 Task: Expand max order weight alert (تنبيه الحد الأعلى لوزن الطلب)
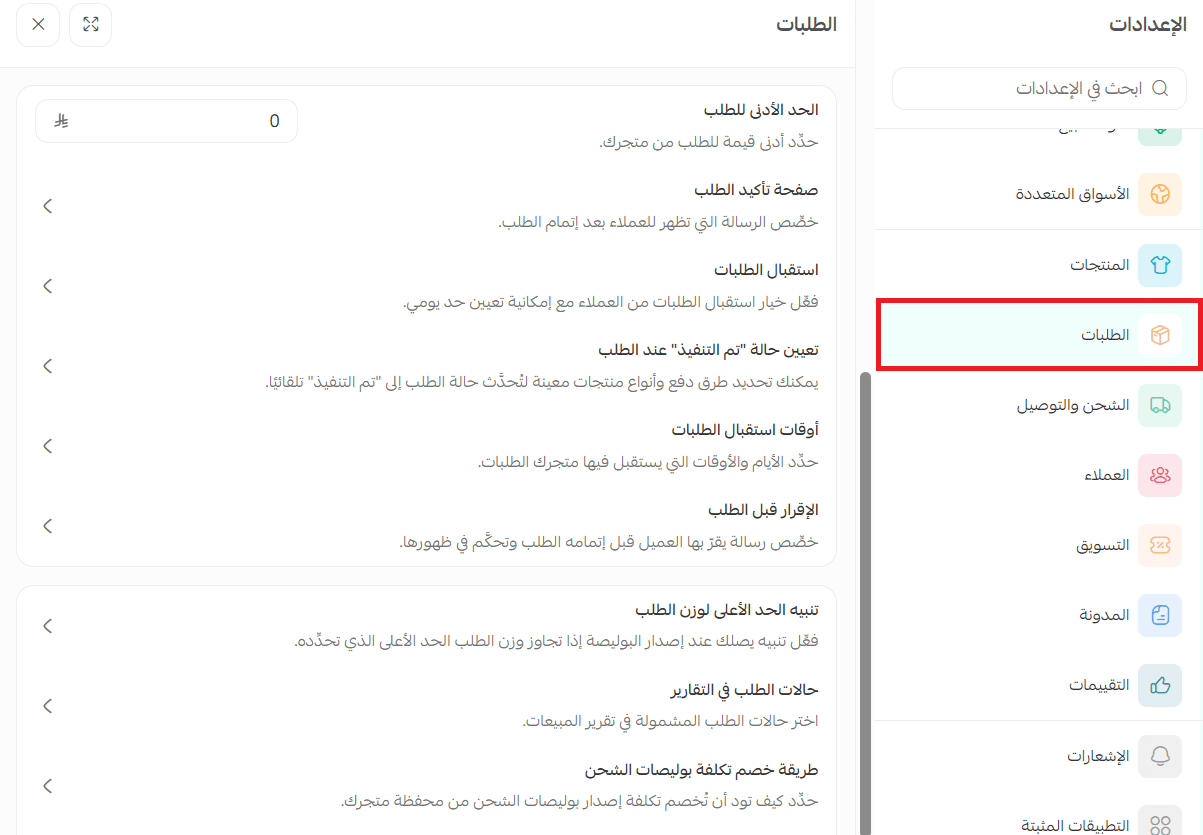click(x=47, y=626)
